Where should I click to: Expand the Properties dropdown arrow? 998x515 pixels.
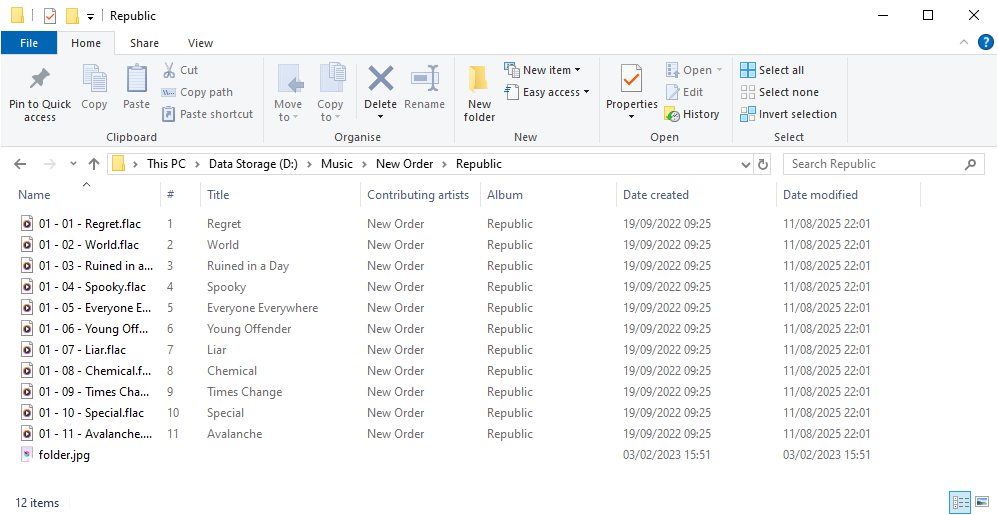[x=631, y=117]
